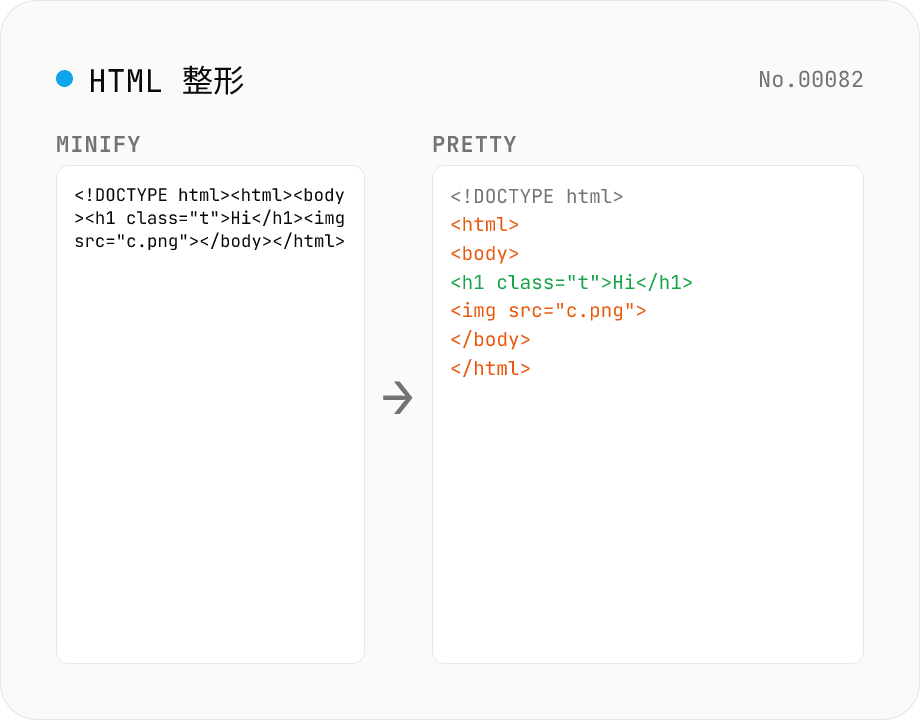Select the green <h1 class="t"> line
Image resolution: width=920 pixels, height=720 pixels.
point(571,282)
